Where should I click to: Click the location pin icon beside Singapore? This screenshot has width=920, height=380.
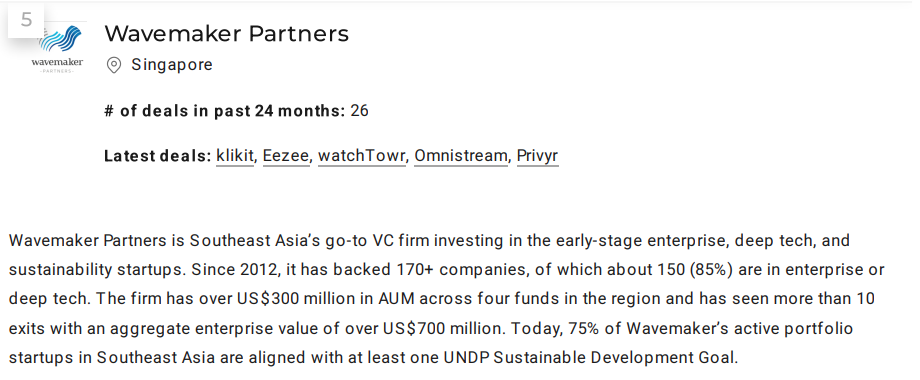coord(113,65)
